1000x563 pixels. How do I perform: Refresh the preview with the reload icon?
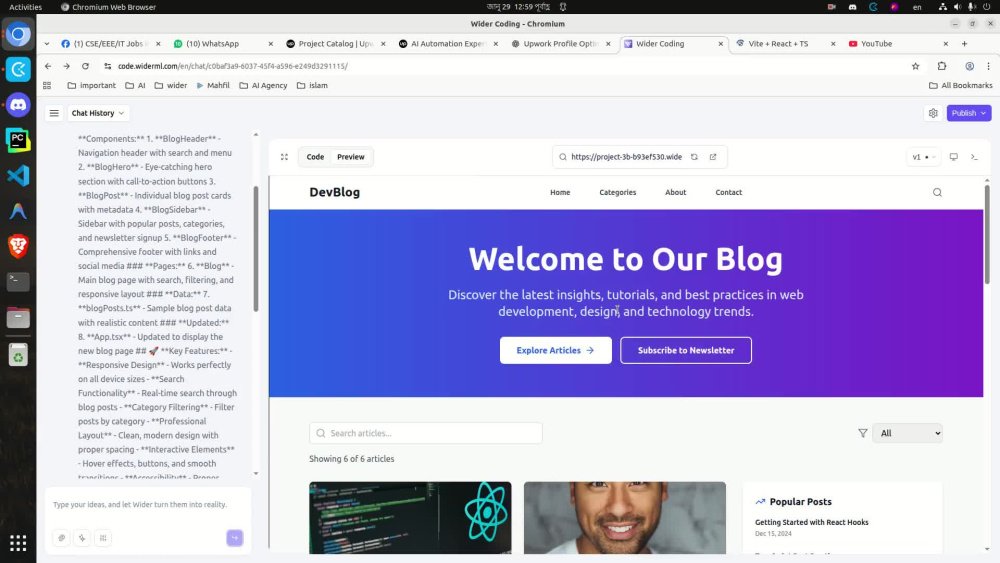pos(694,157)
